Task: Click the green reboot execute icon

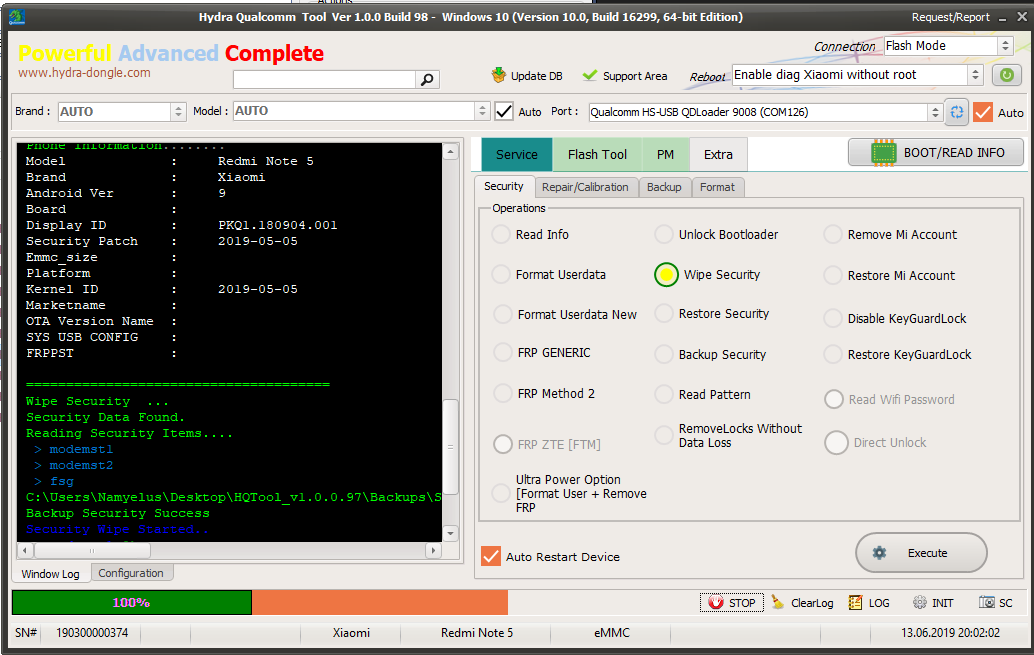Action: [x=1006, y=75]
